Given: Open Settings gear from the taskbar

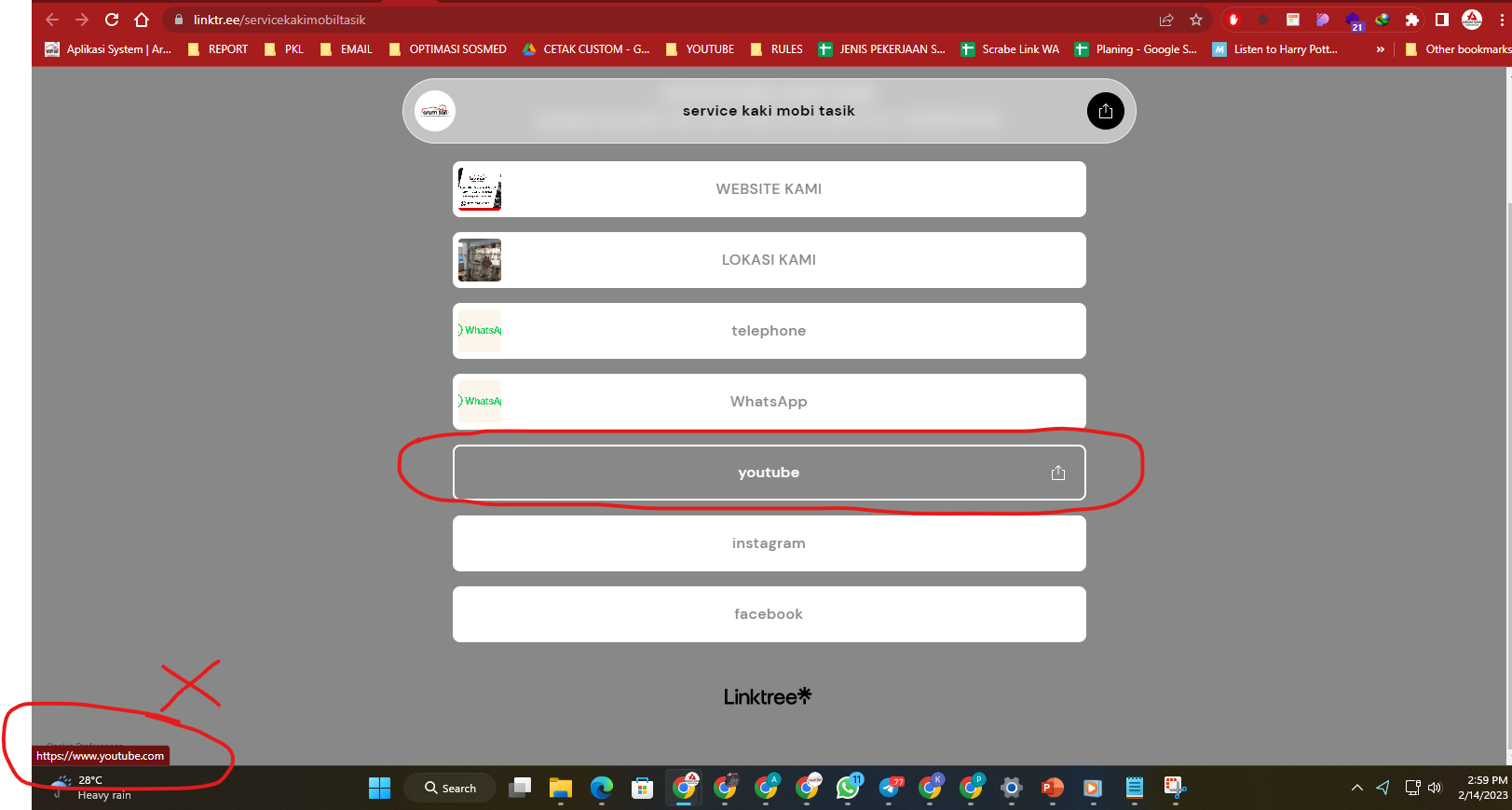Looking at the screenshot, I should click(x=1012, y=789).
